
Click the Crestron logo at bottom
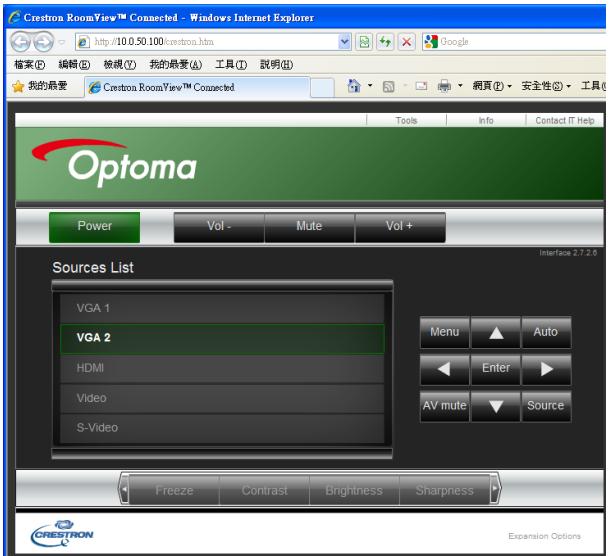pyautogui.click(x=62, y=533)
